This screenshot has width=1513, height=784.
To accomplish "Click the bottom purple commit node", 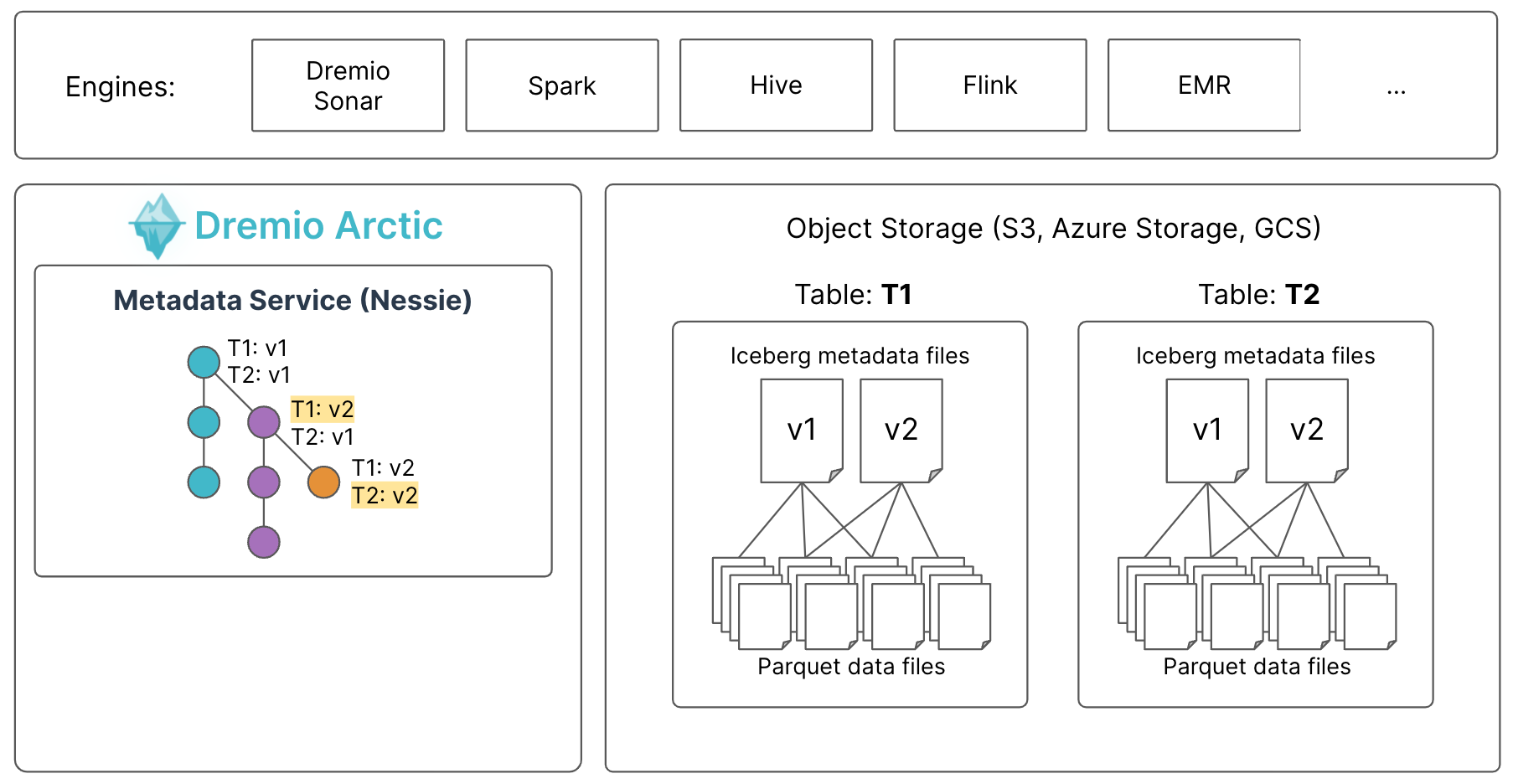I will (x=264, y=542).
